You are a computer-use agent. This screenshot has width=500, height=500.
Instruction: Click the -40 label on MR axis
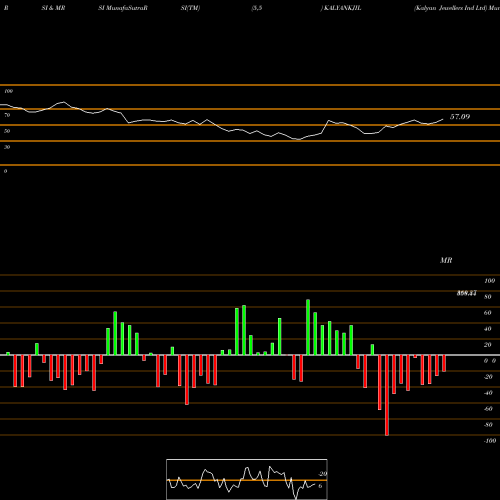[x=488, y=393]
